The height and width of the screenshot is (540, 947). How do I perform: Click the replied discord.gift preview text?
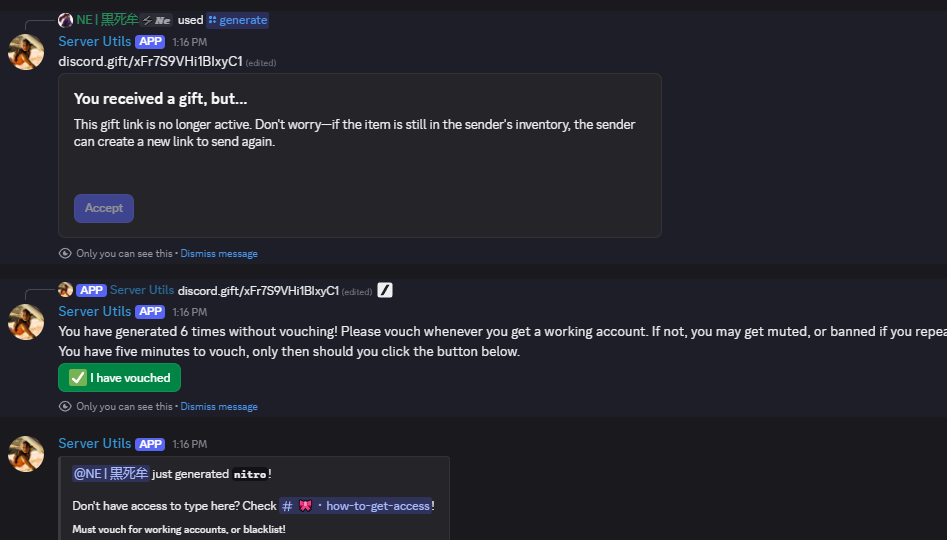click(x=258, y=290)
